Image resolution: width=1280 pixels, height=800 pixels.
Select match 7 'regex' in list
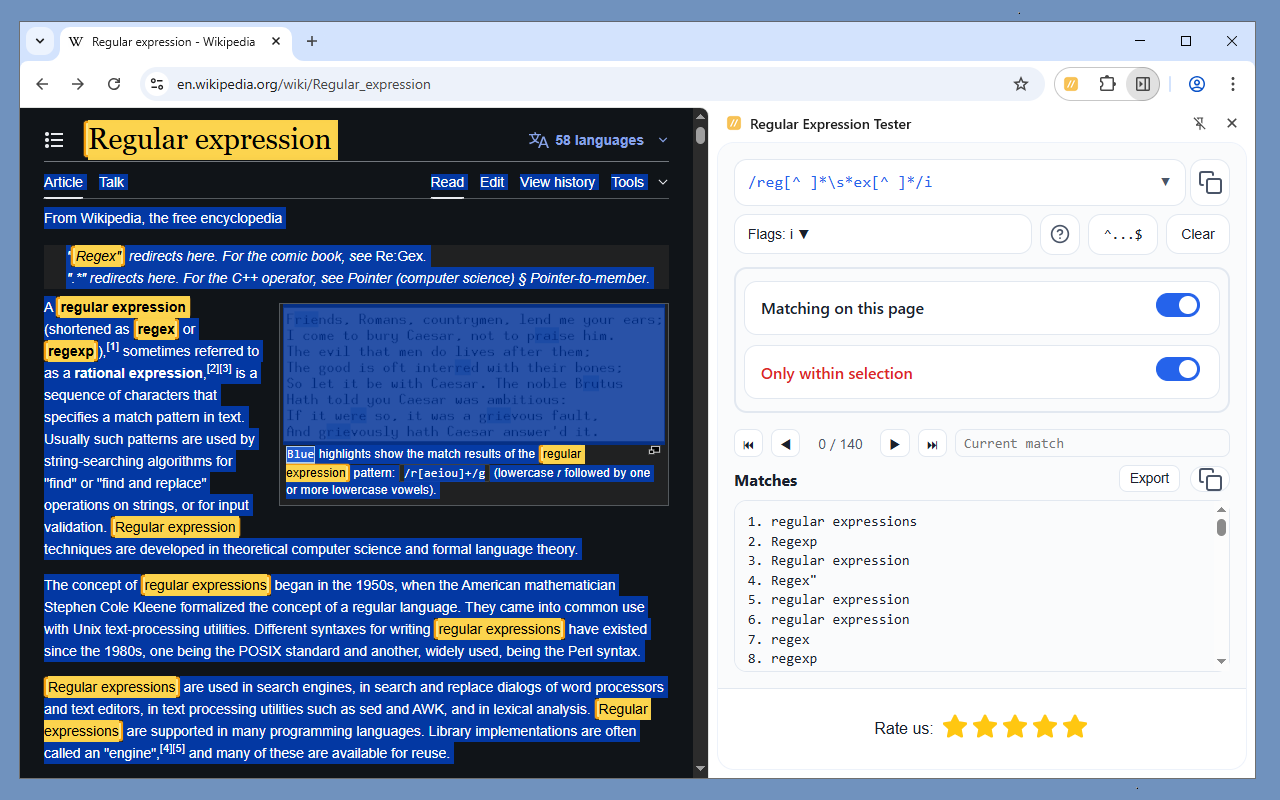click(x=790, y=639)
